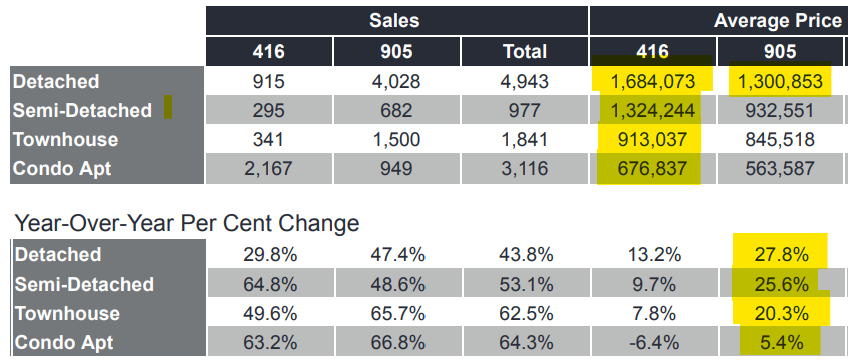Select the highlighted 1,684,073 price cell
Viewport: 848px width, 360px height.
point(653,81)
